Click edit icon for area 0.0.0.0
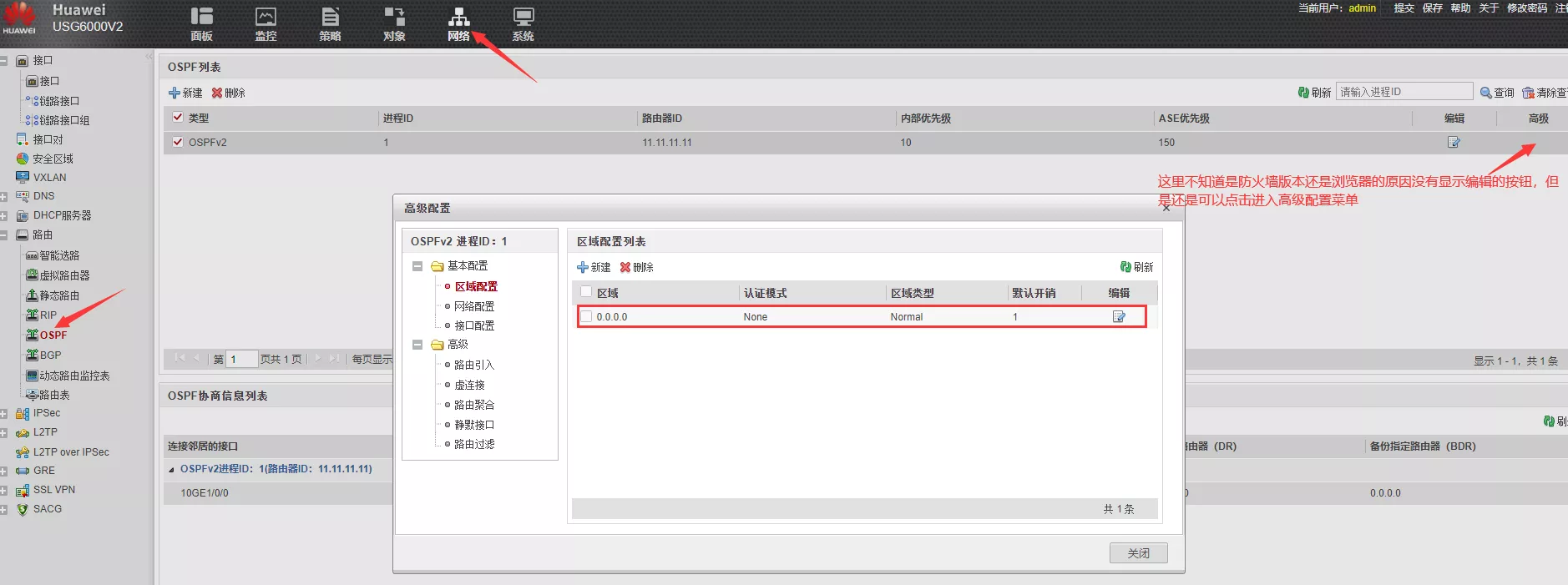The image size is (1568, 585). [x=1119, y=316]
